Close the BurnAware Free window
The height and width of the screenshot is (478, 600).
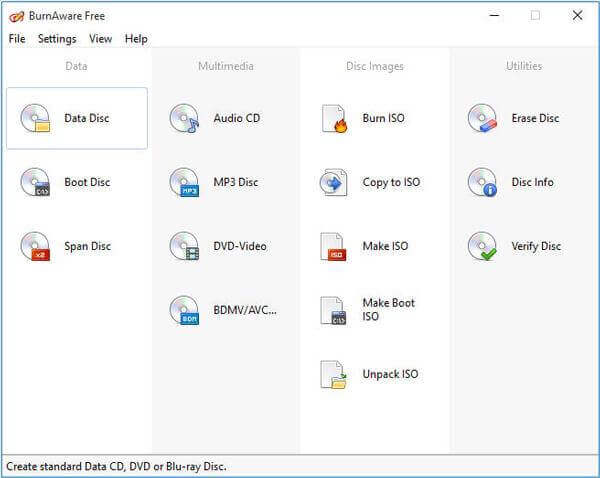pos(577,16)
